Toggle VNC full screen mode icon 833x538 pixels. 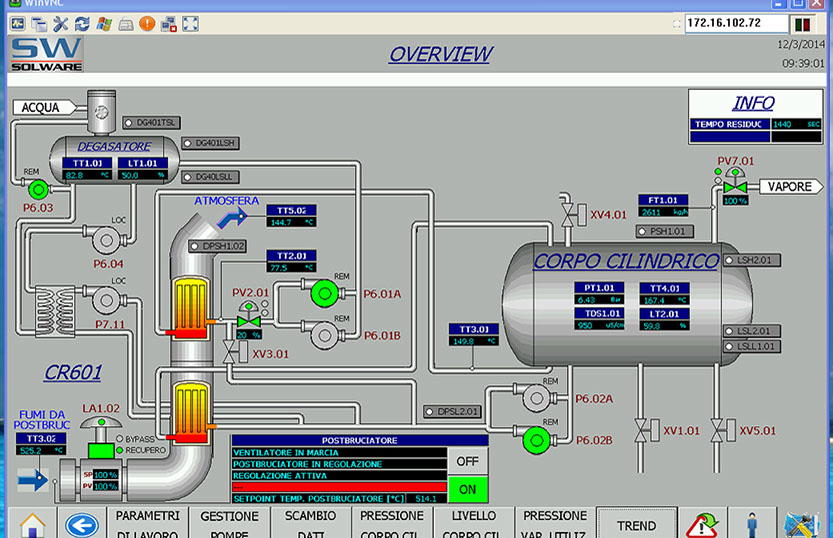190,23
